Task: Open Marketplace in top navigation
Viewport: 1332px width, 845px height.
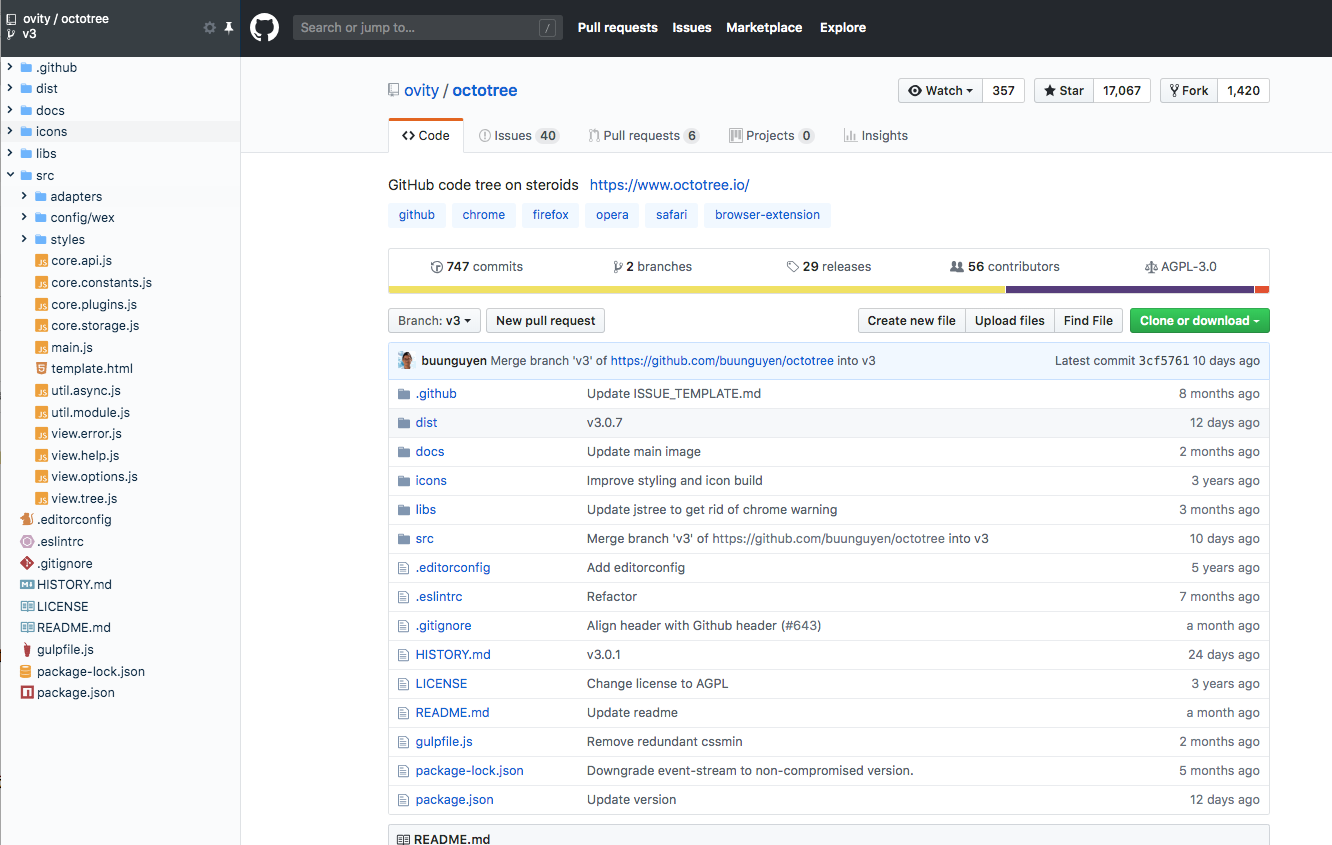Action: 764,28
